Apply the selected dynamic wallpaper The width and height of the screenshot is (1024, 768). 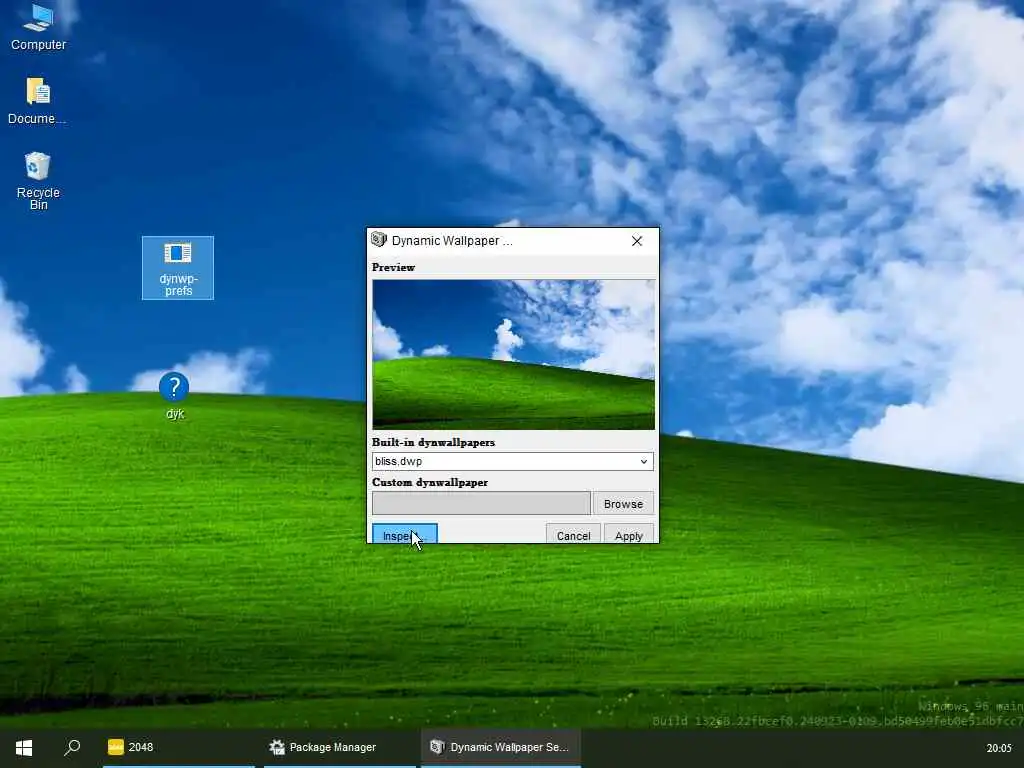coord(629,534)
